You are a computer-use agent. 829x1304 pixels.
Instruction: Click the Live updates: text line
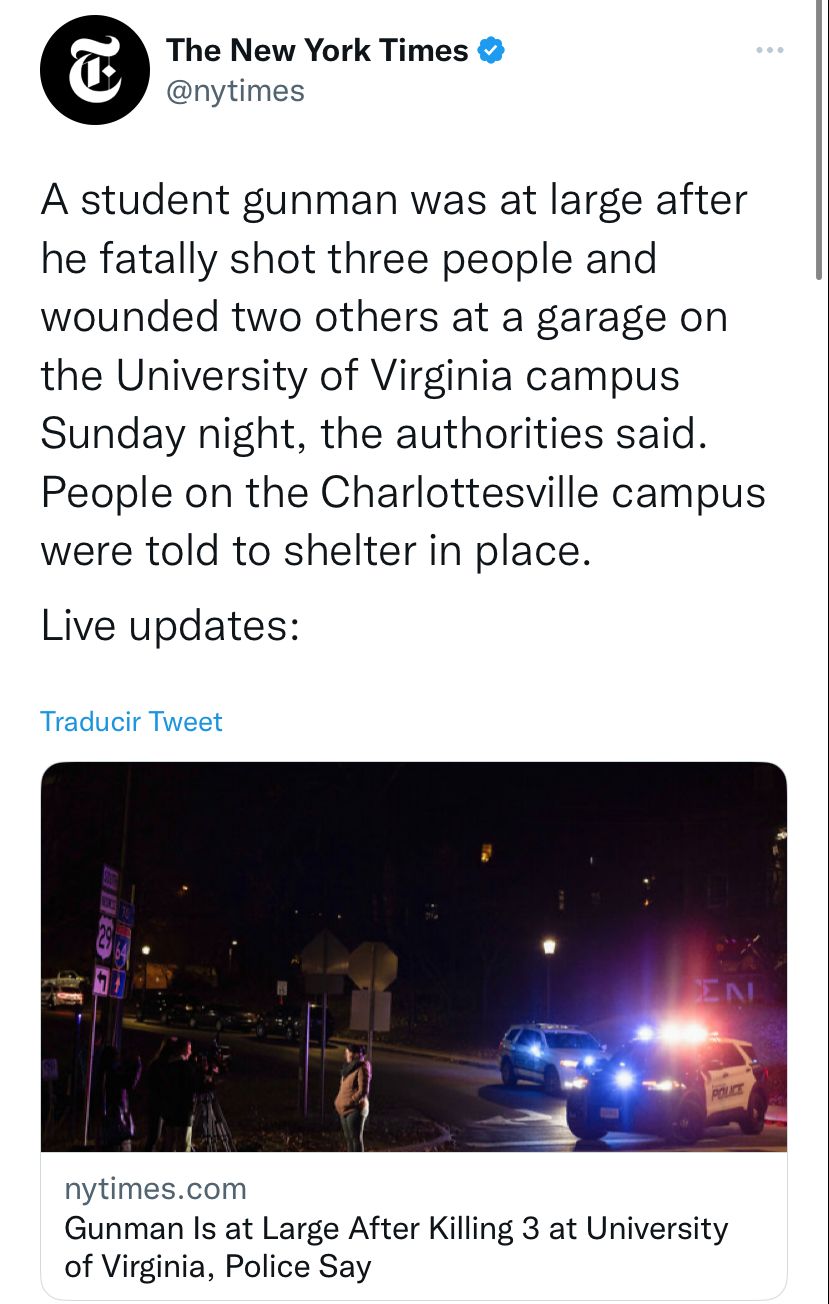(170, 626)
